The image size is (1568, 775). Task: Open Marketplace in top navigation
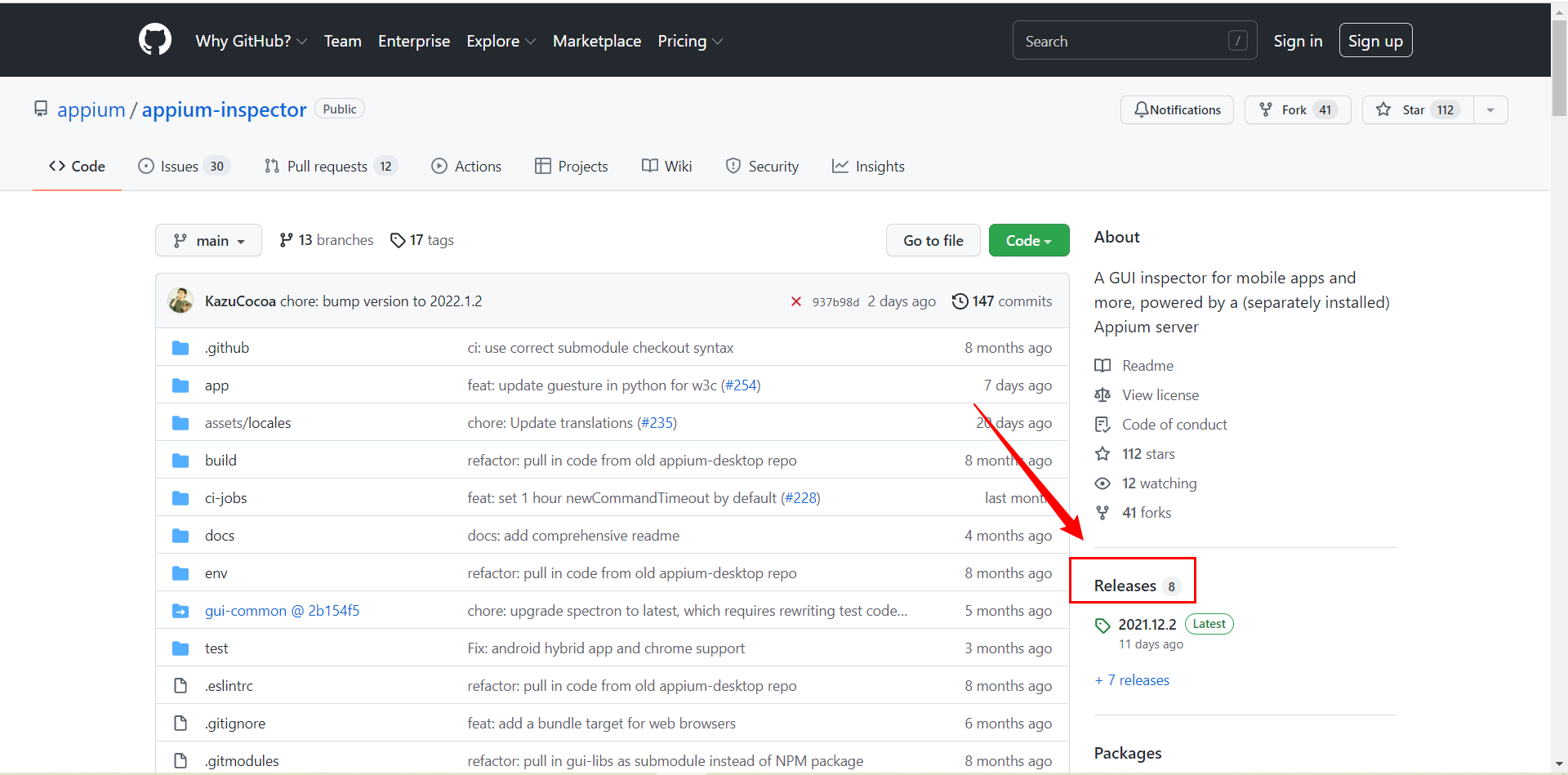click(x=597, y=41)
